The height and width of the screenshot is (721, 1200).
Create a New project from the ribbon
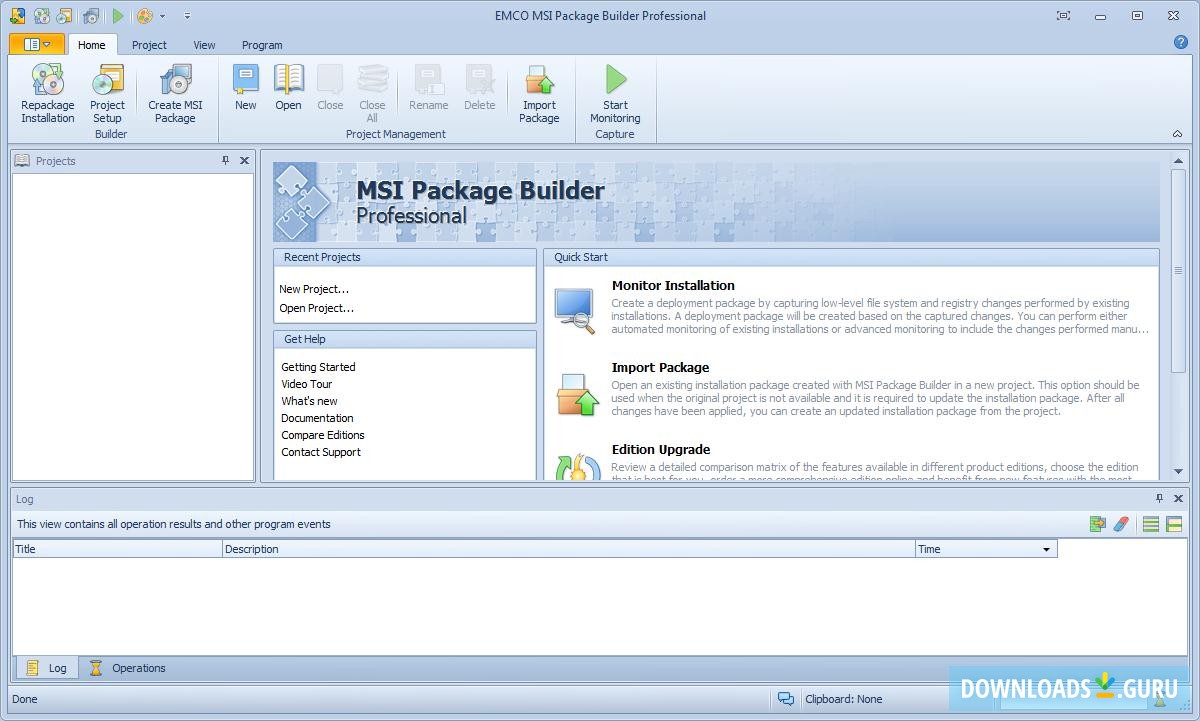click(x=246, y=88)
